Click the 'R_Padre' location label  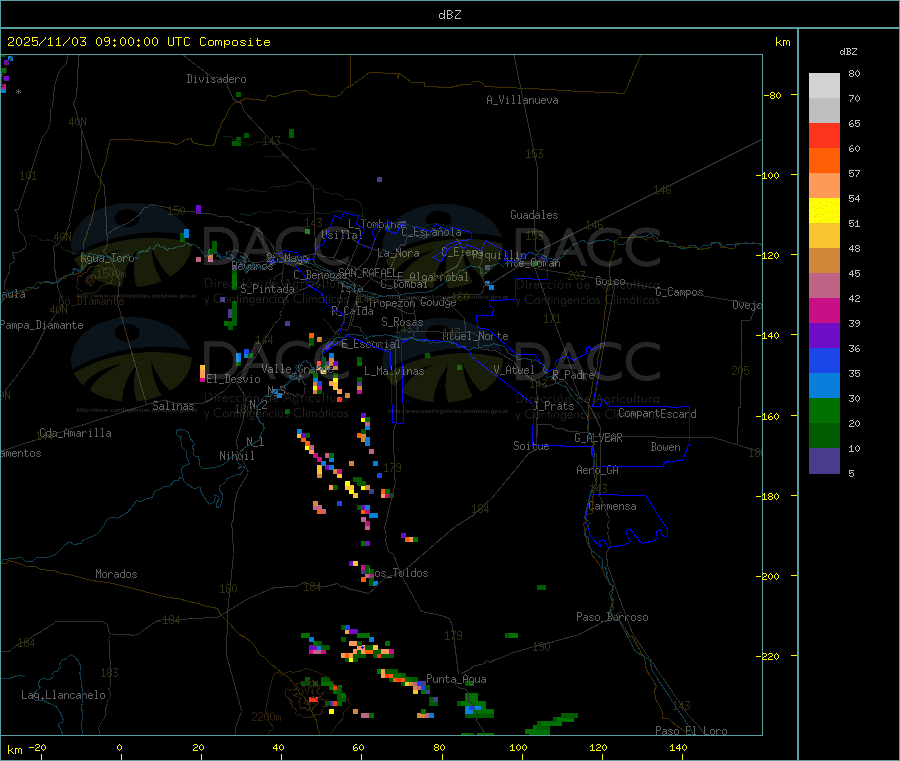click(573, 375)
